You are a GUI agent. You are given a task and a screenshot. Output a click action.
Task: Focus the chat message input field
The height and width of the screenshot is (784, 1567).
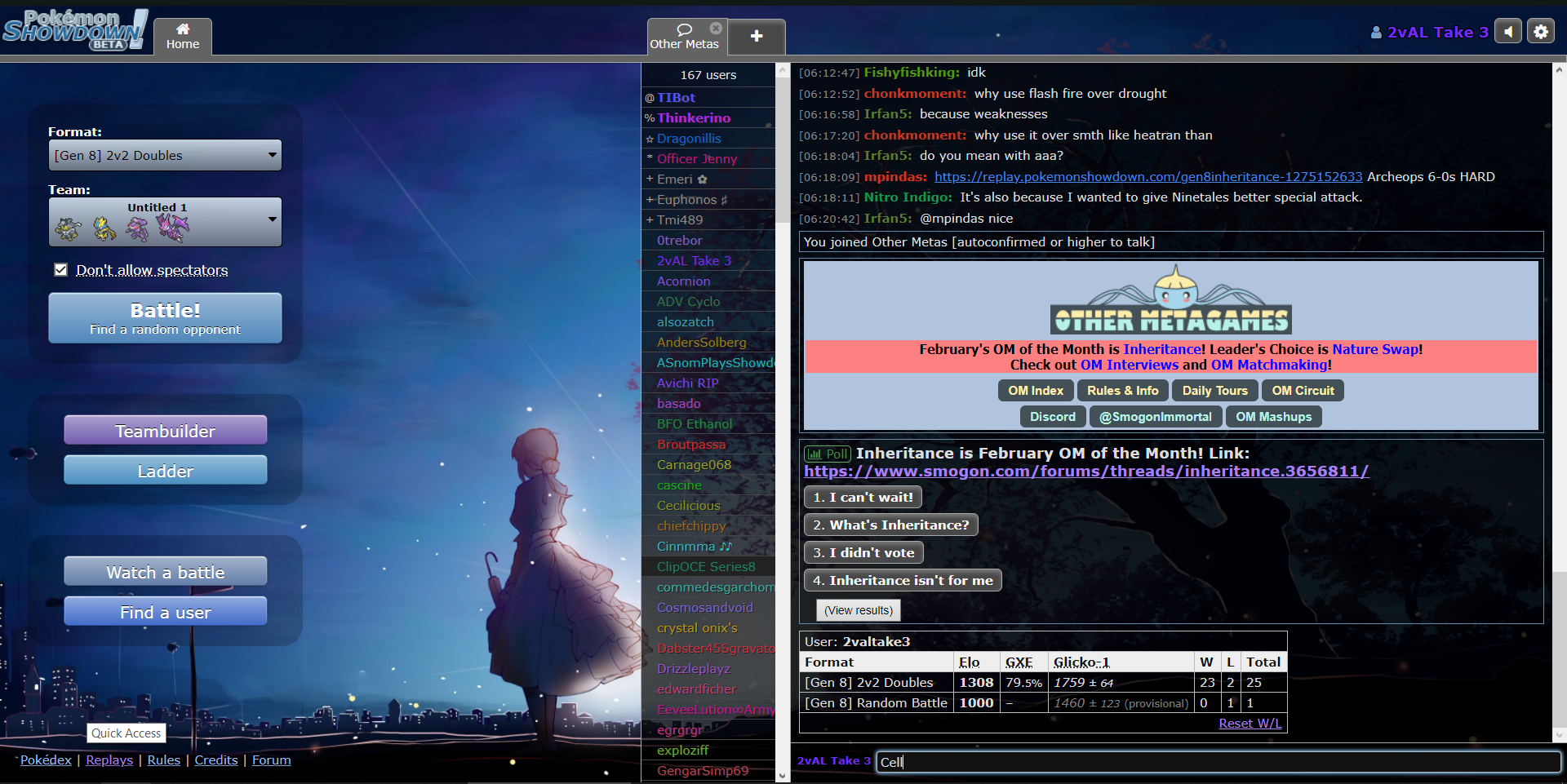click(1216, 762)
